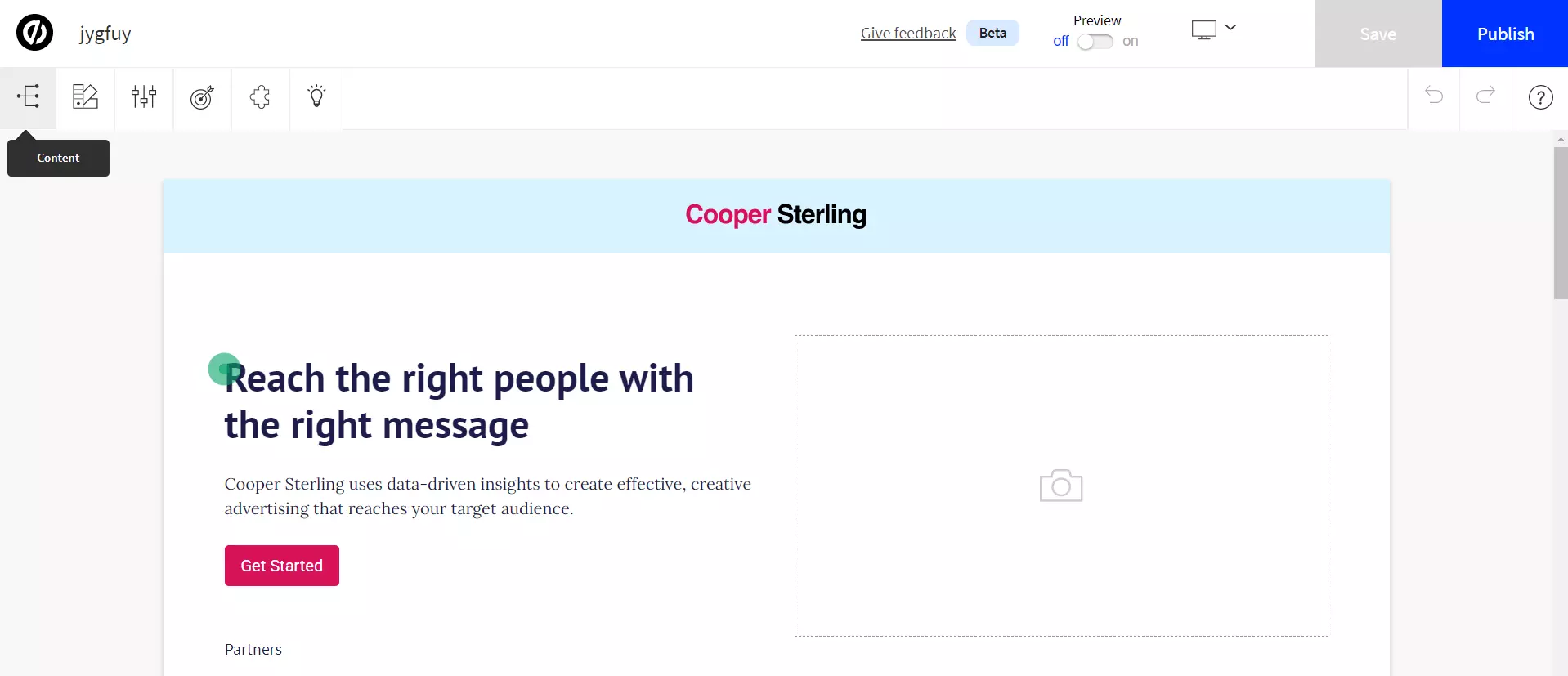Select the 'Reach the right people' headline

459,401
